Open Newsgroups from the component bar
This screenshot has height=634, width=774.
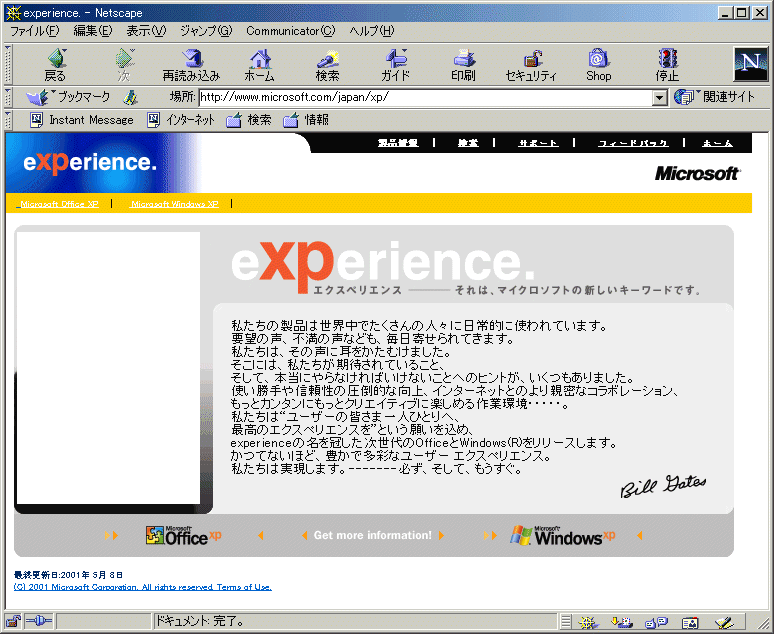[x=656, y=622]
